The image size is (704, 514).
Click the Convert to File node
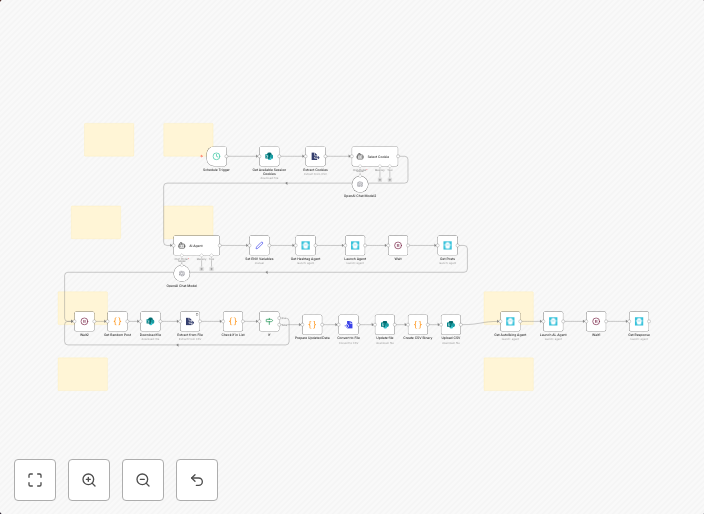click(x=348, y=324)
